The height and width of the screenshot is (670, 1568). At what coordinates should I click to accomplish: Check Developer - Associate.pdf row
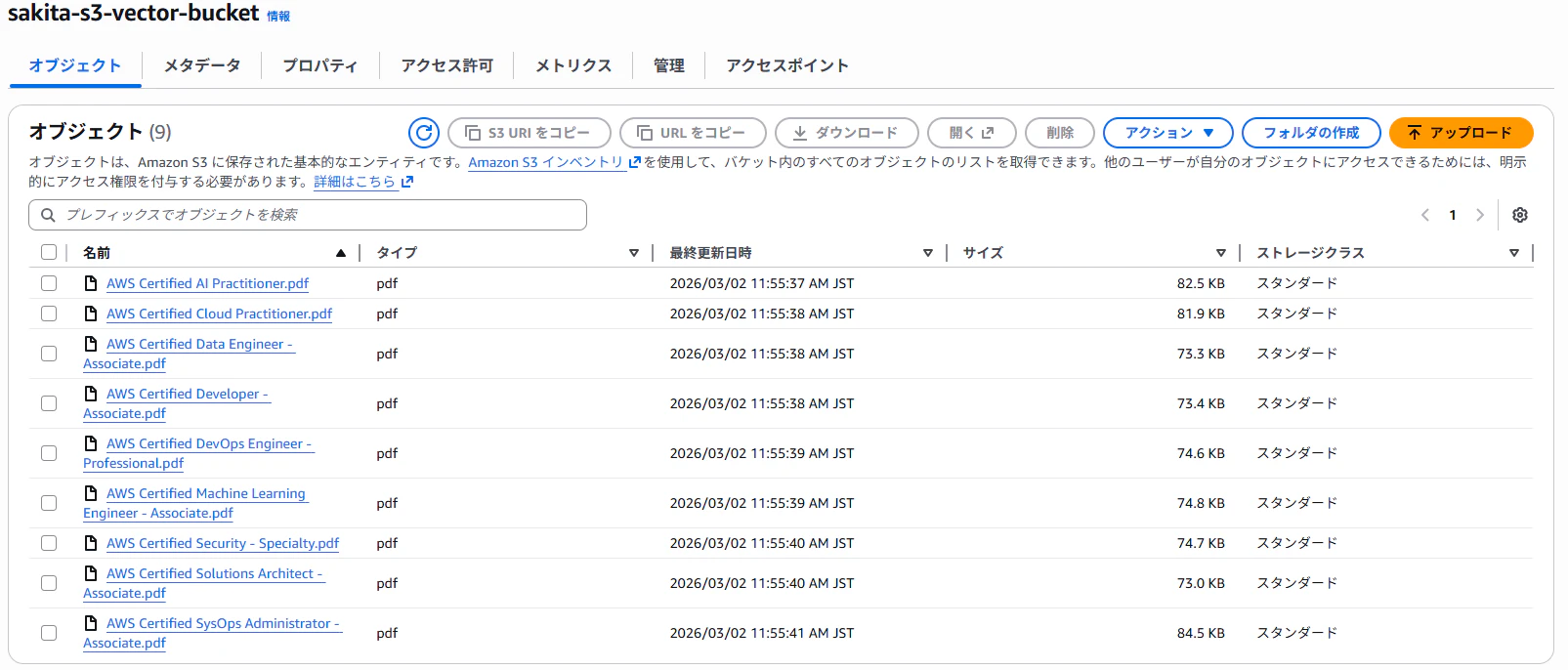[x=49, y=403]
